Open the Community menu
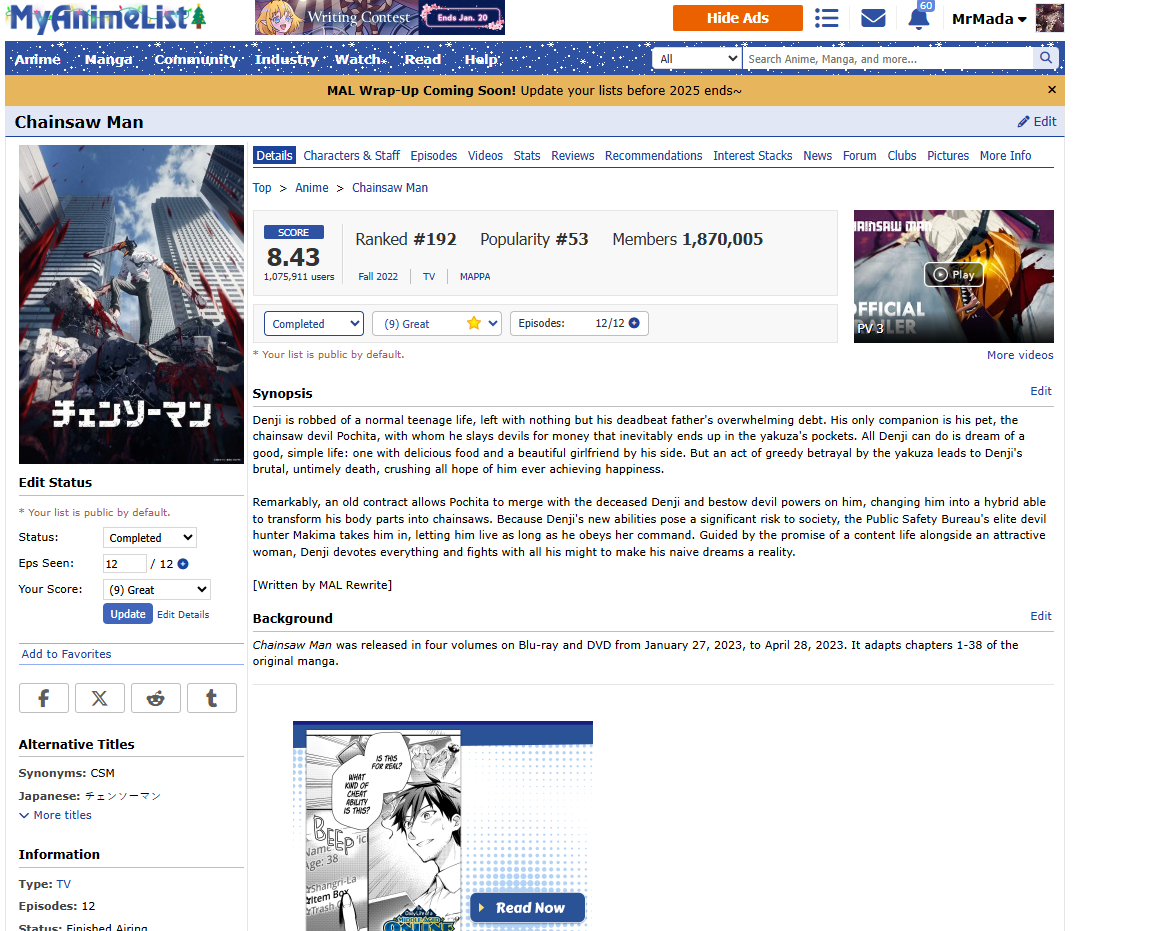 click(196, 59)
